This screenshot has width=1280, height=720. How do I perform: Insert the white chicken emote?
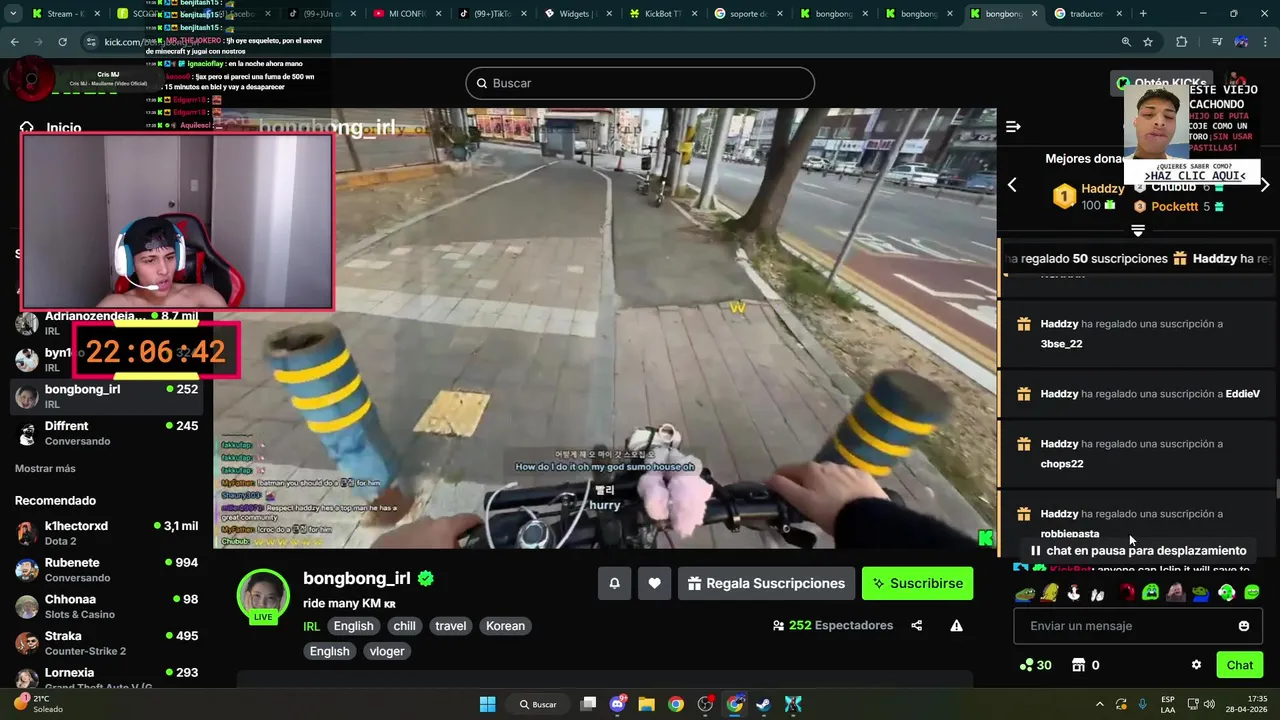click(1074, 593)
